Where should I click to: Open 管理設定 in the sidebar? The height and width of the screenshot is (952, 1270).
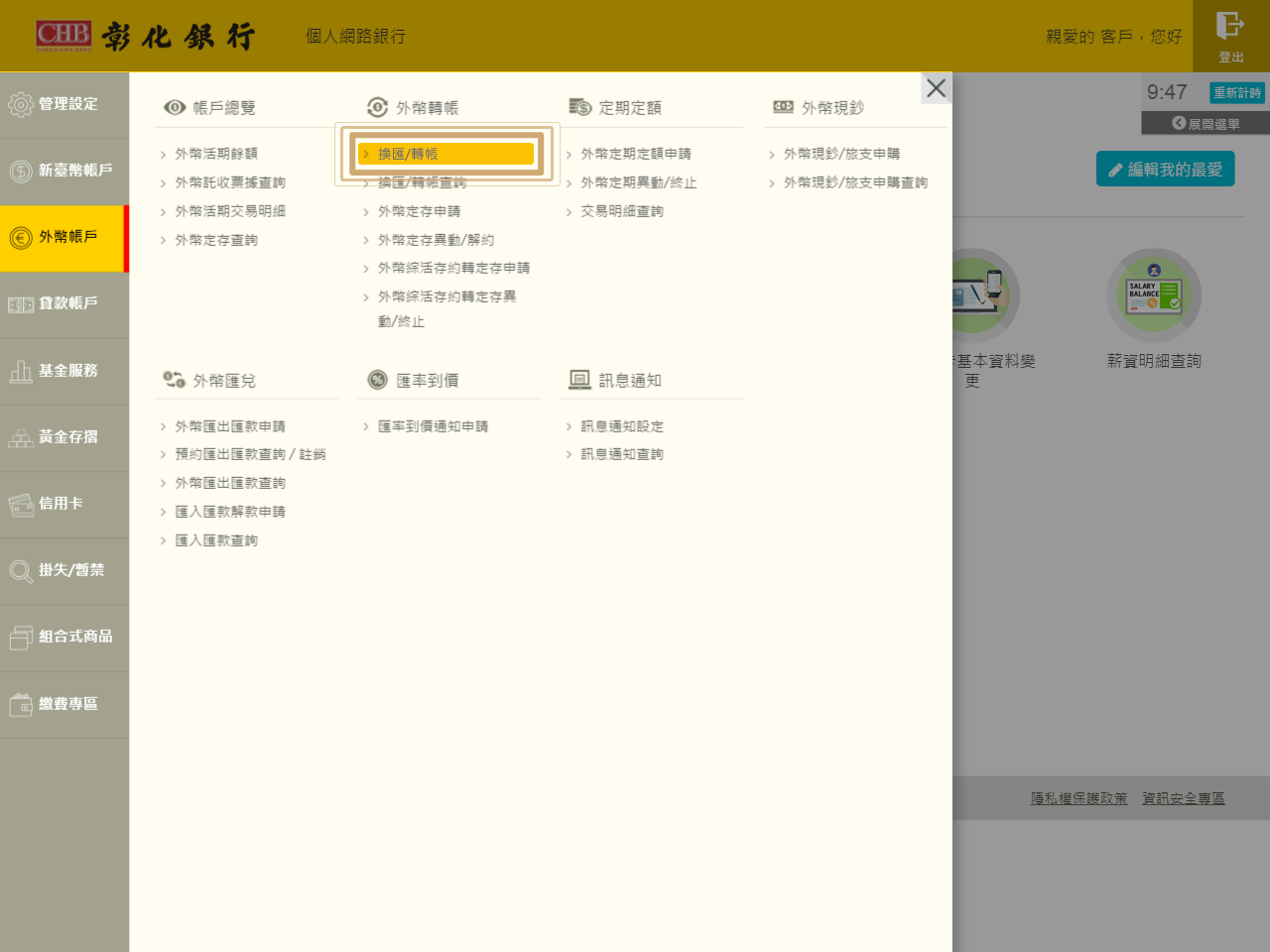pyautogui.click(x=64, y=104)
